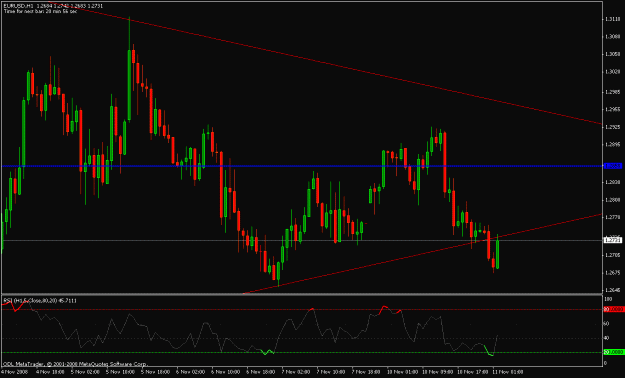Click the '4 Nov 2008' time axis label
The image size is (625, 378).
15,372
